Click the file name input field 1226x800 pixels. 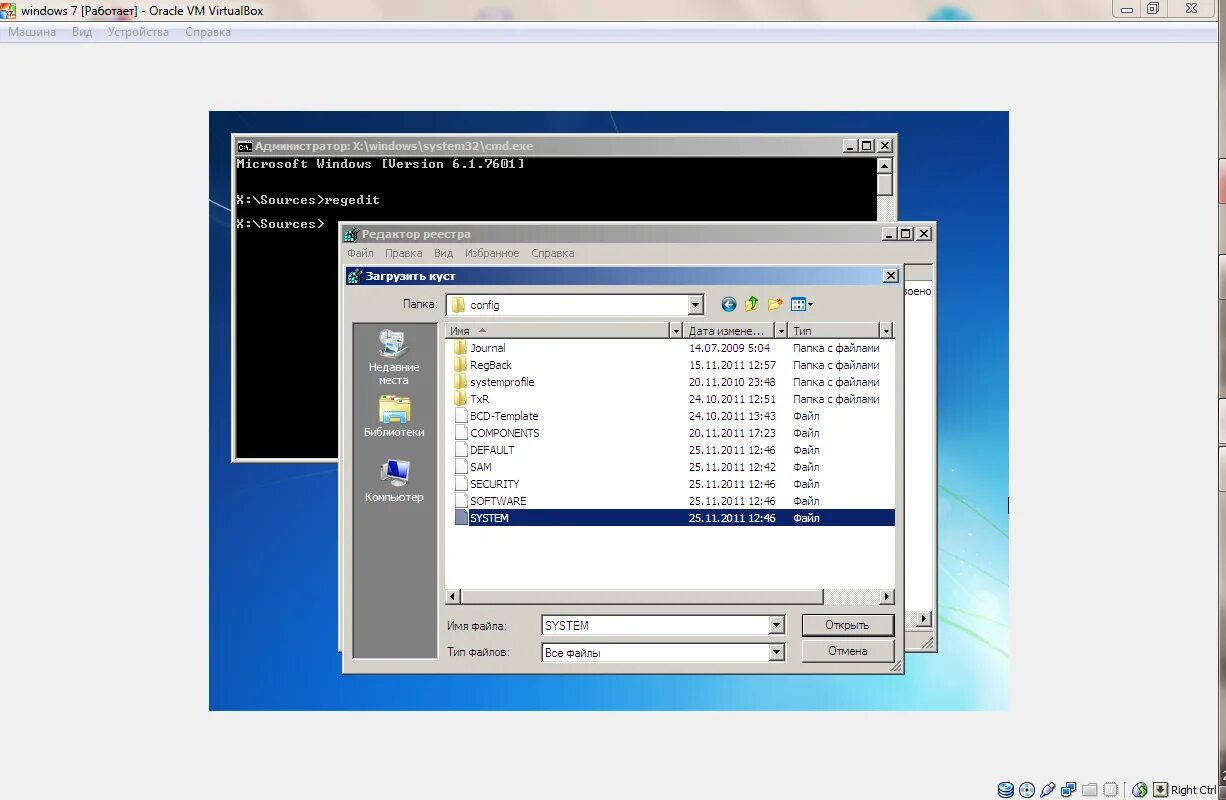pos(655,625)
